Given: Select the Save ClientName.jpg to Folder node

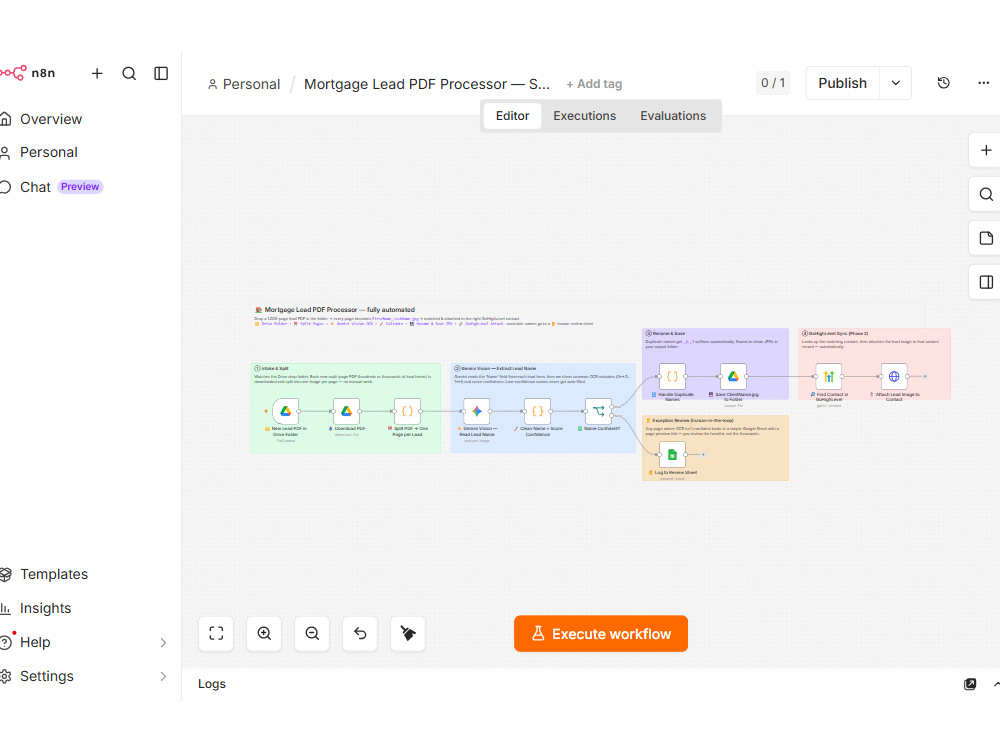Looking at the screenshot, I should click(x=733, y=376).
